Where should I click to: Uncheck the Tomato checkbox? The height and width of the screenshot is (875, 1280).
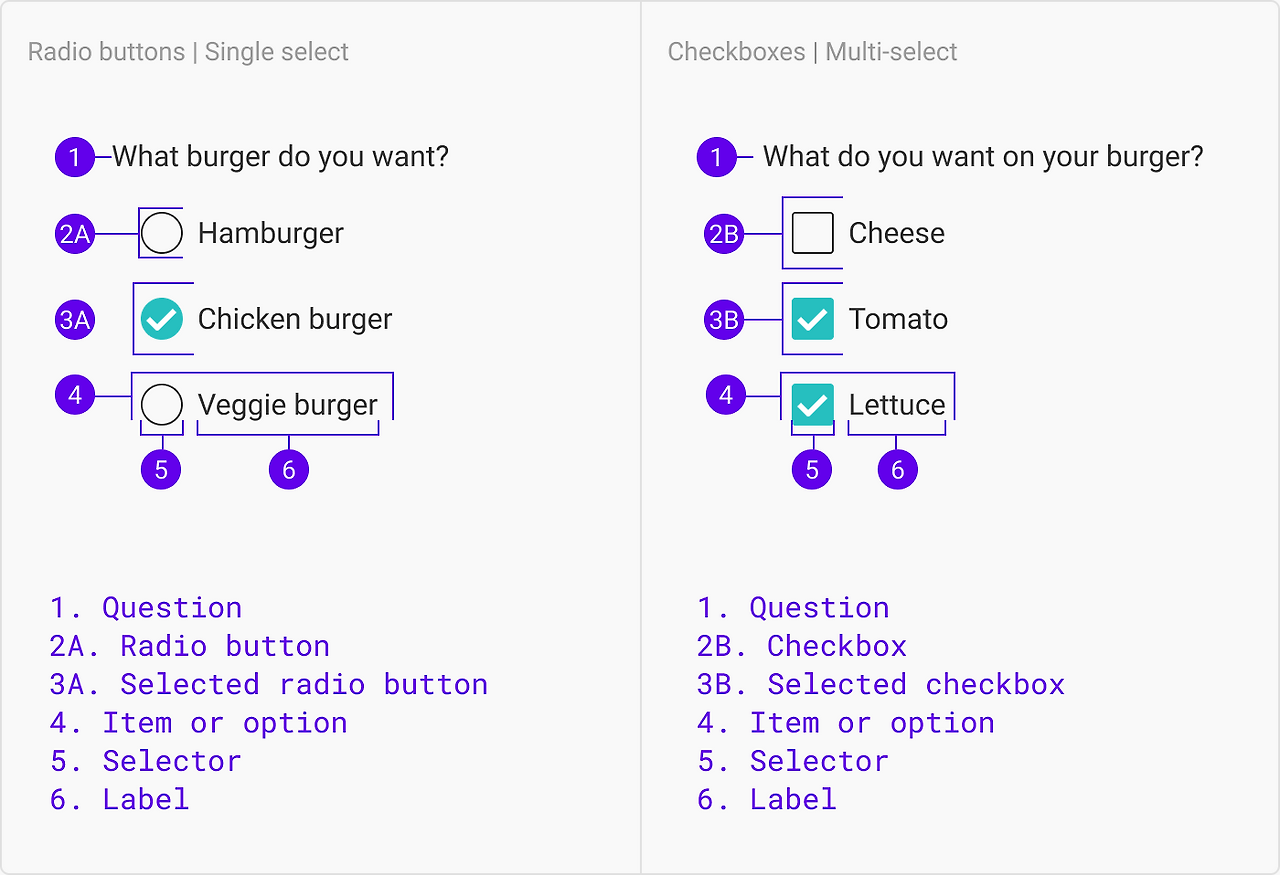tap(812, 319)
